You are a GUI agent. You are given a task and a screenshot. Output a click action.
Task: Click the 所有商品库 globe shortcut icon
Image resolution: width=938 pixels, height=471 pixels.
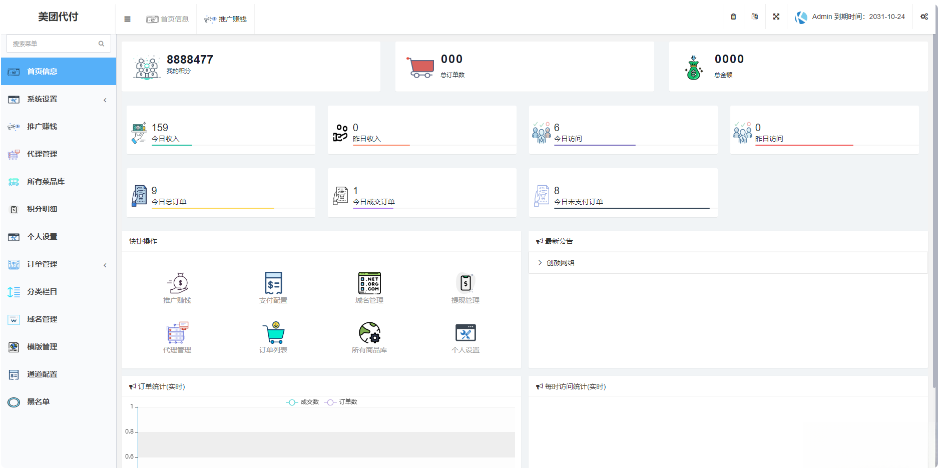[369, 335]
